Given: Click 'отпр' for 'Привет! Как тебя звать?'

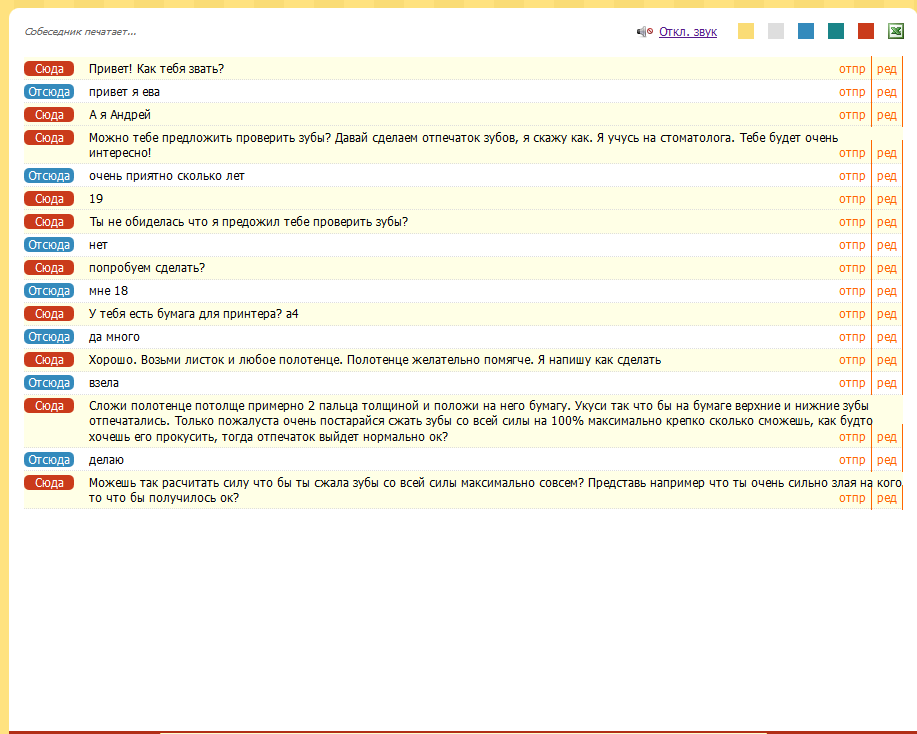Looking at the screenshot, I should 852,69.
